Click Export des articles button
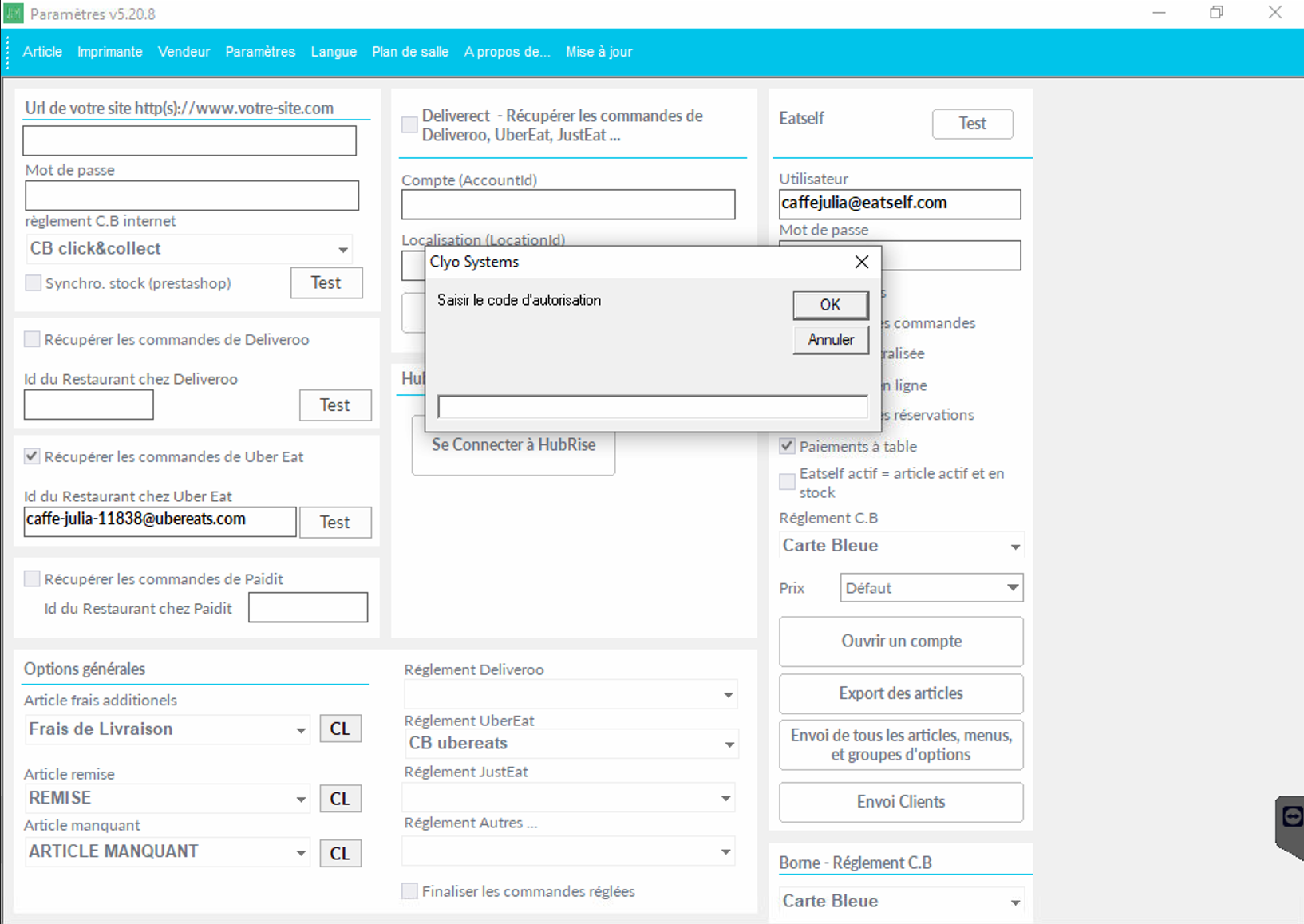The width and height of the screenshot is (1304, 924). coord(900,693)
